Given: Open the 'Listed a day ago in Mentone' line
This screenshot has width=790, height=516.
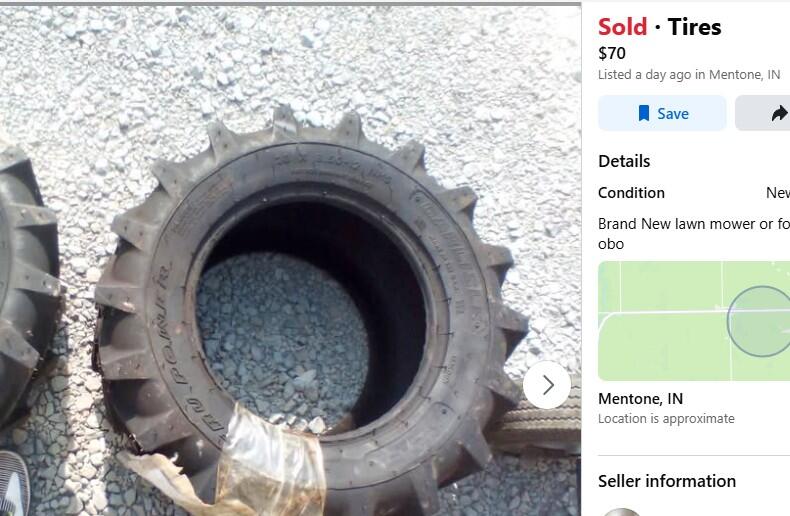Looking at the screenshot, I should [x=689, y=75].
